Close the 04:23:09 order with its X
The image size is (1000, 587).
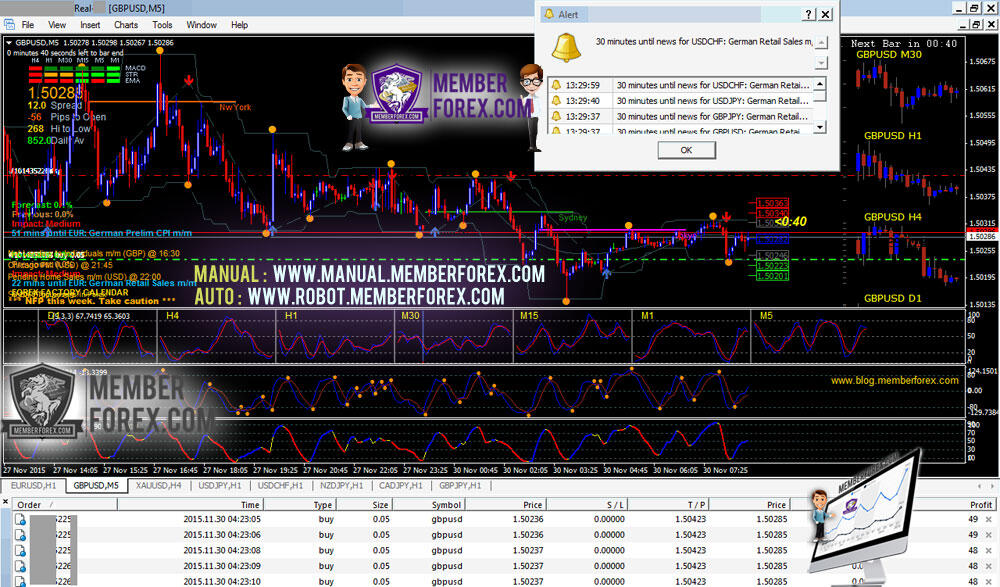click(x=989, y=566)
